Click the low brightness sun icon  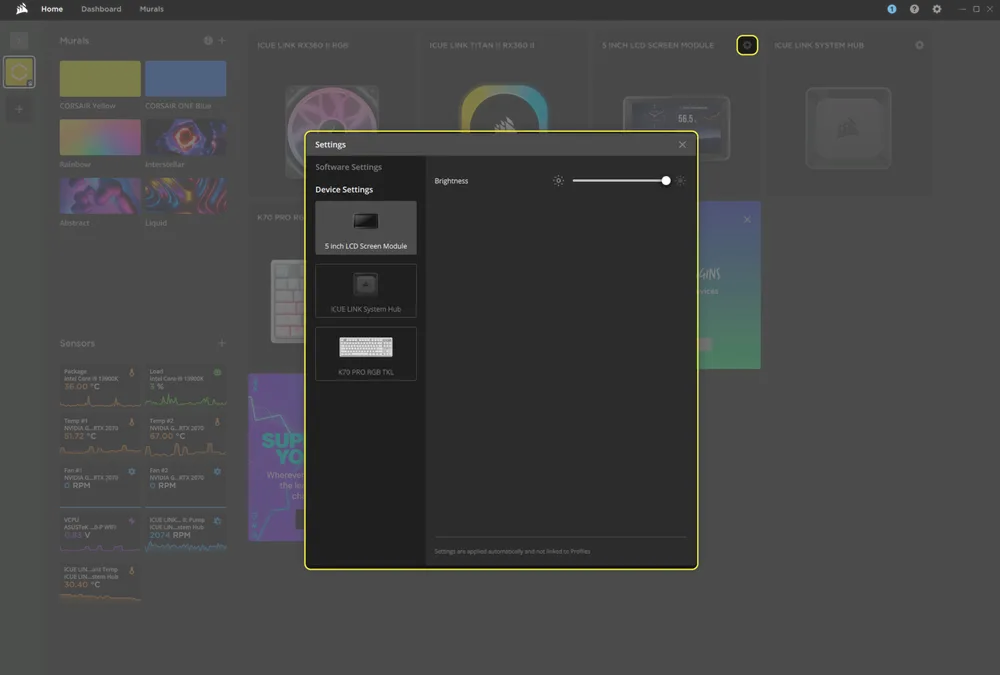pos(558,181)
